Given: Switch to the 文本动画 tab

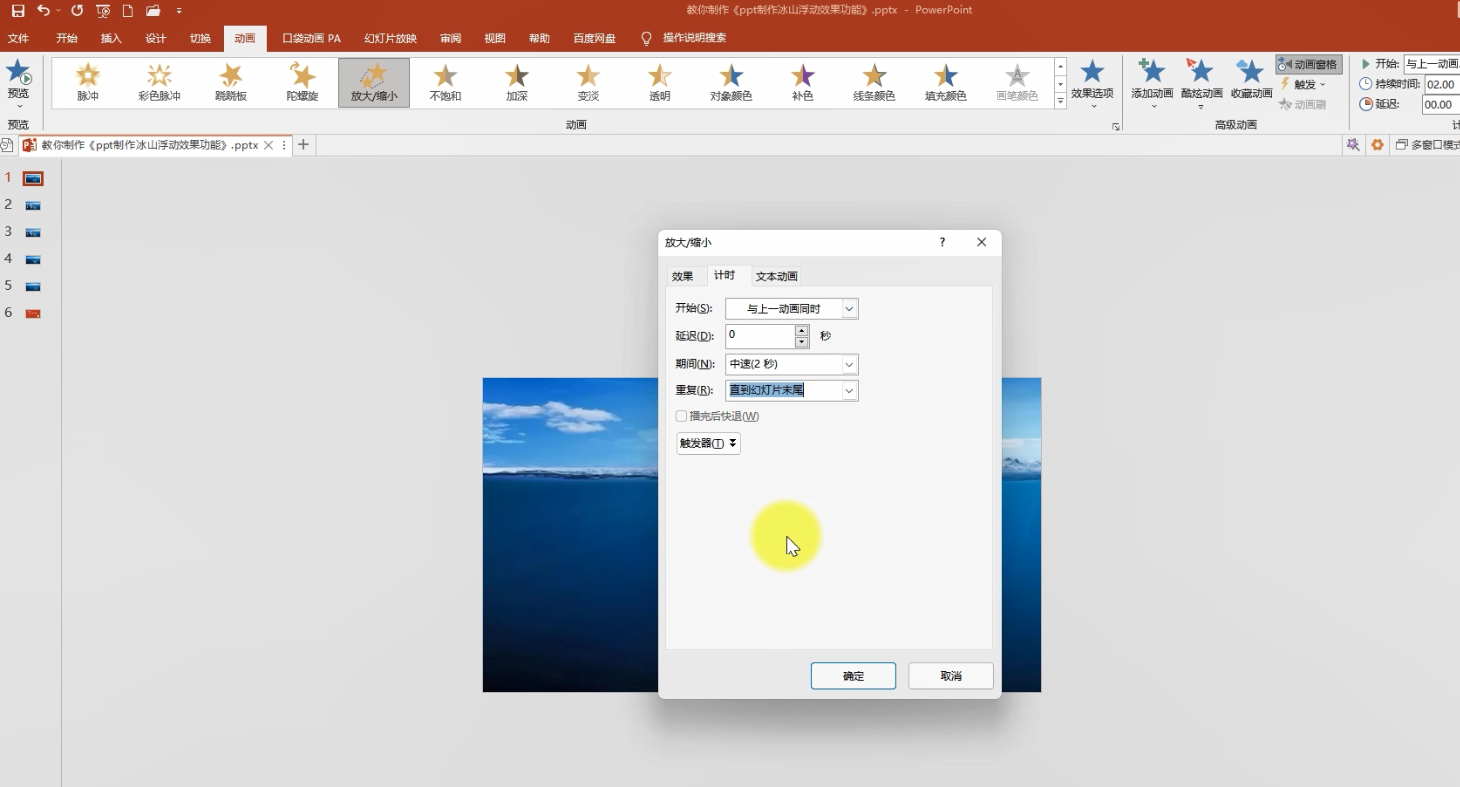Looking at the screenshot, I should 776,276.
